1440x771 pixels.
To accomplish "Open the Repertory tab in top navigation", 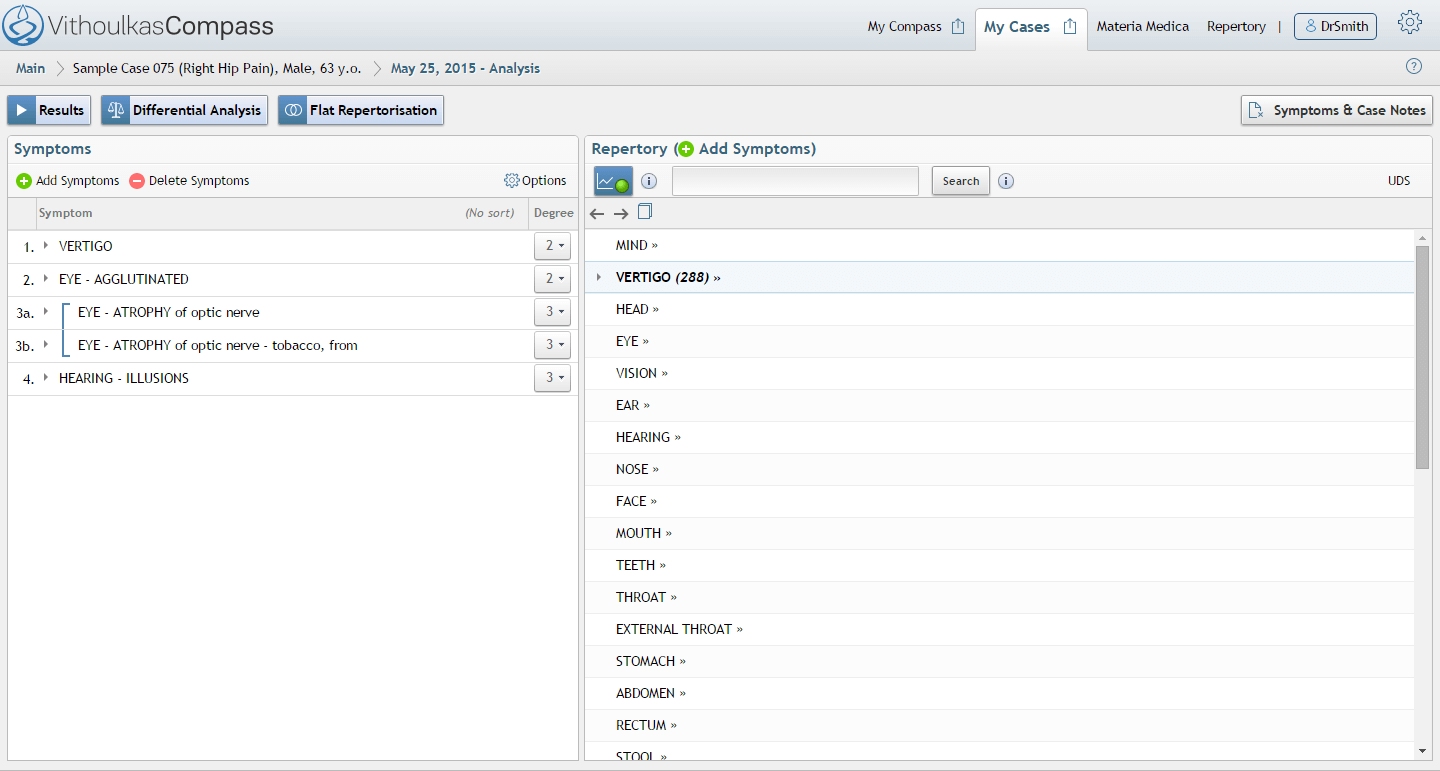I will [x=1236, y=27].
